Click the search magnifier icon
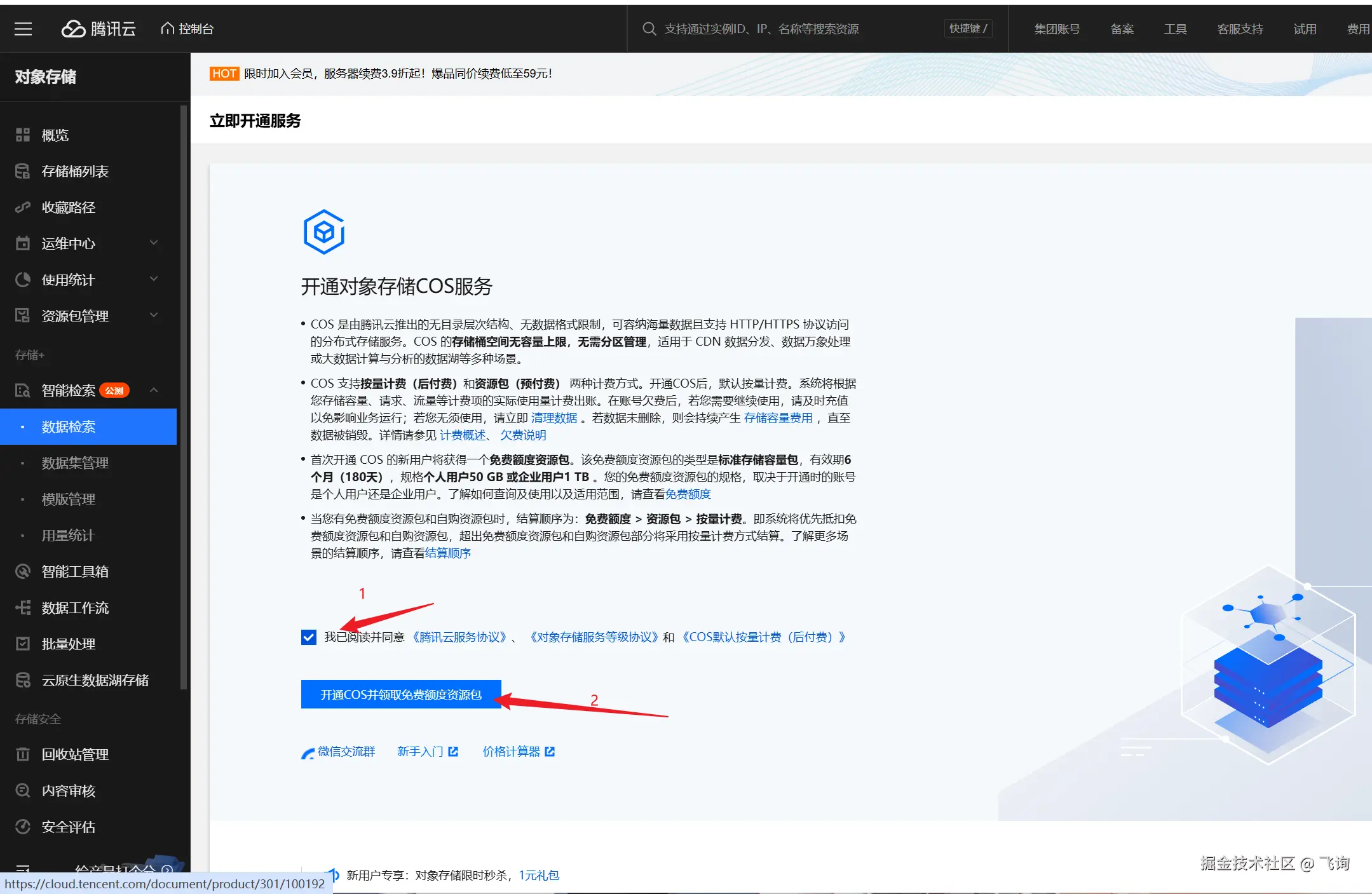 click(x=649, y=29)
